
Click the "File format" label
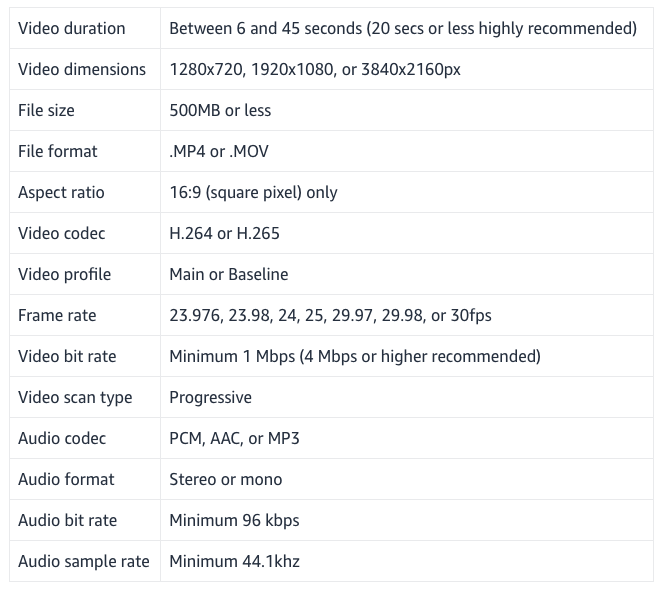[58, 151]
